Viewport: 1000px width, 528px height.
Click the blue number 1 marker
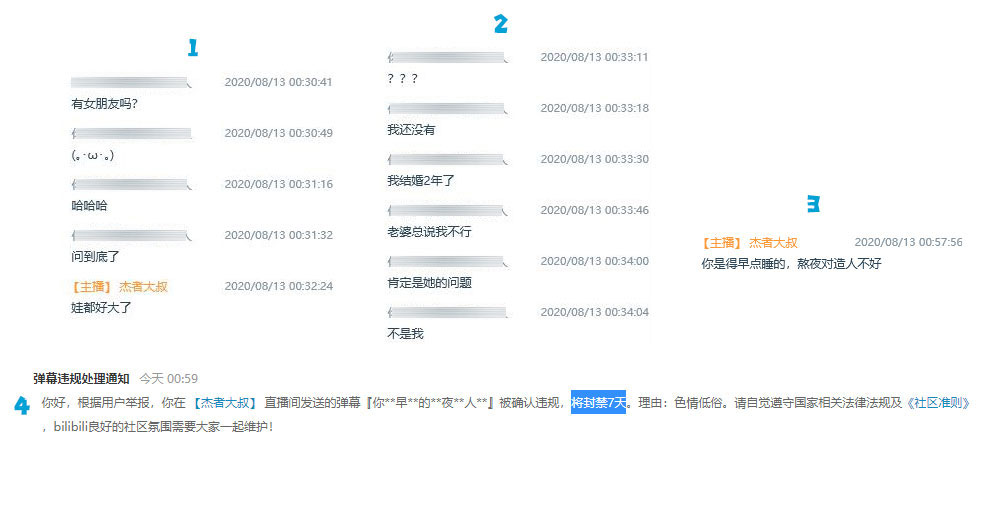point(193,47)
